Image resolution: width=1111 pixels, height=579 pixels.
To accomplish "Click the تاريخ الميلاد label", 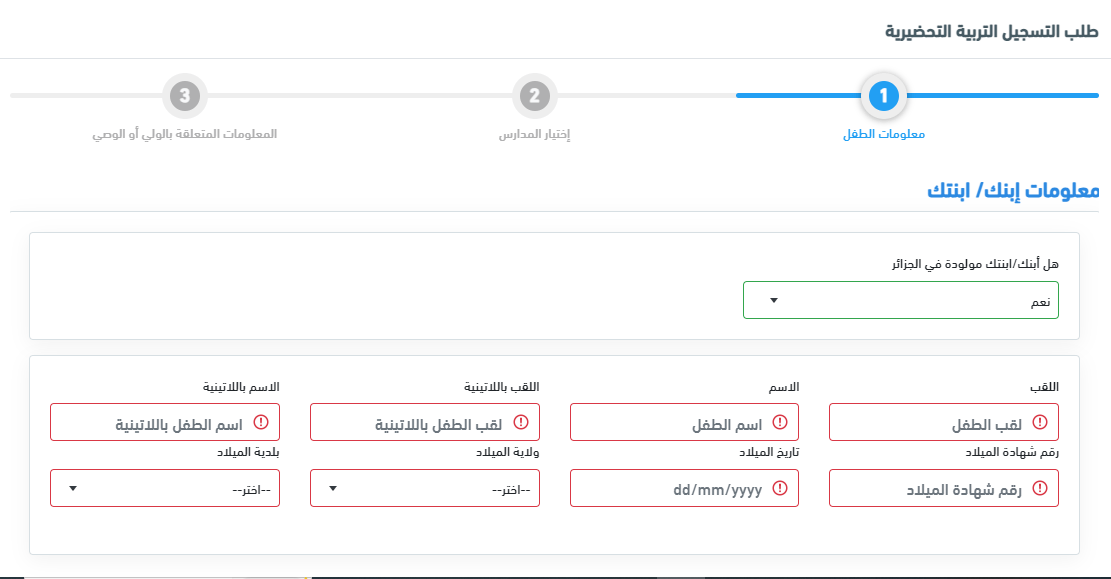I will point(769,452).
